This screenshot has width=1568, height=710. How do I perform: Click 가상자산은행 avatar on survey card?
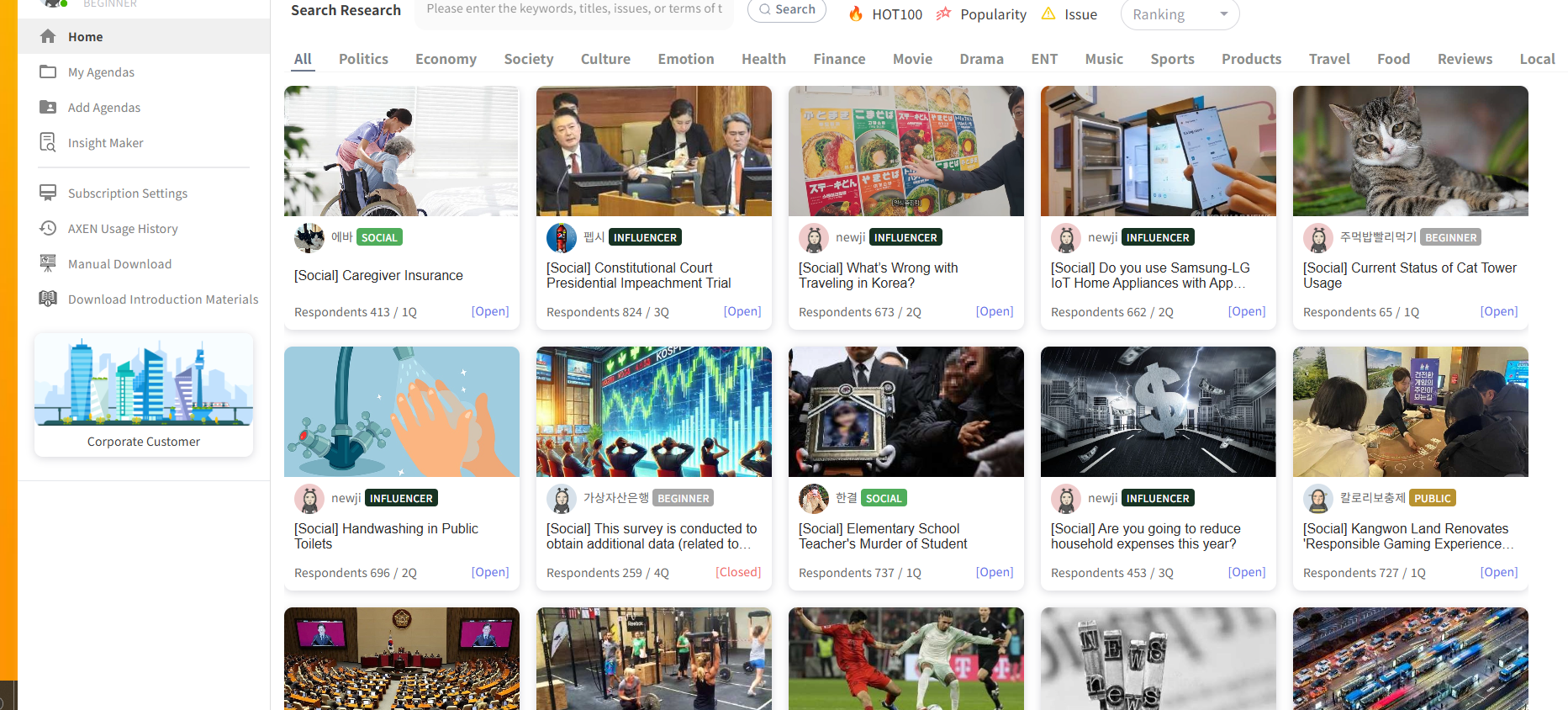[x=562, y=499]
